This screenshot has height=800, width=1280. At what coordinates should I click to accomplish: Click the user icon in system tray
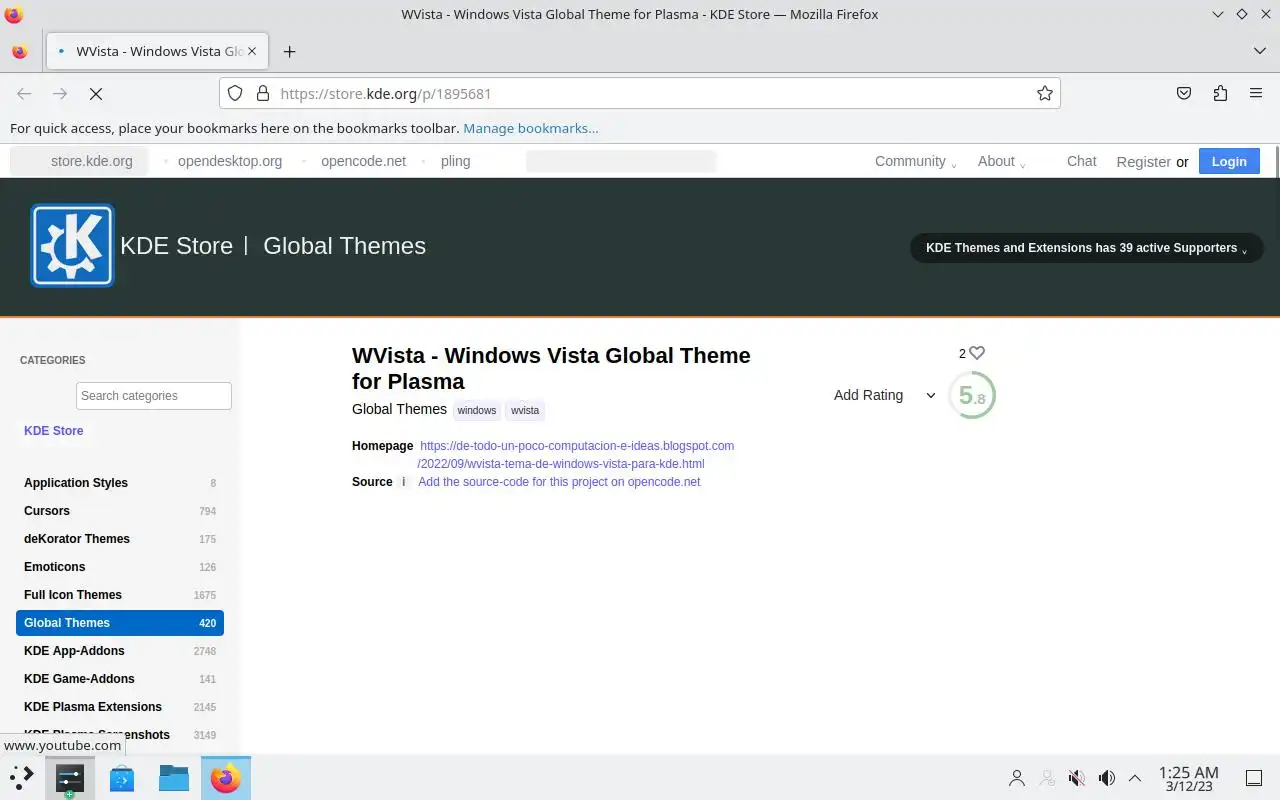1017,777
